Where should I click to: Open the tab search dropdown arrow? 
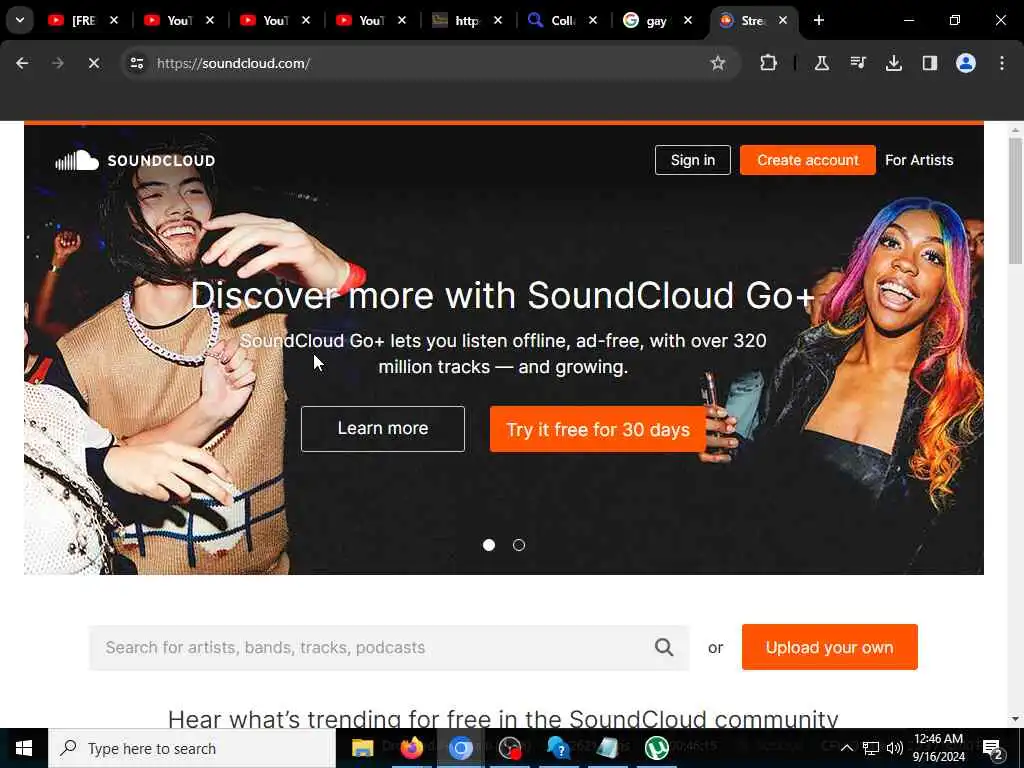pos(20,20)
